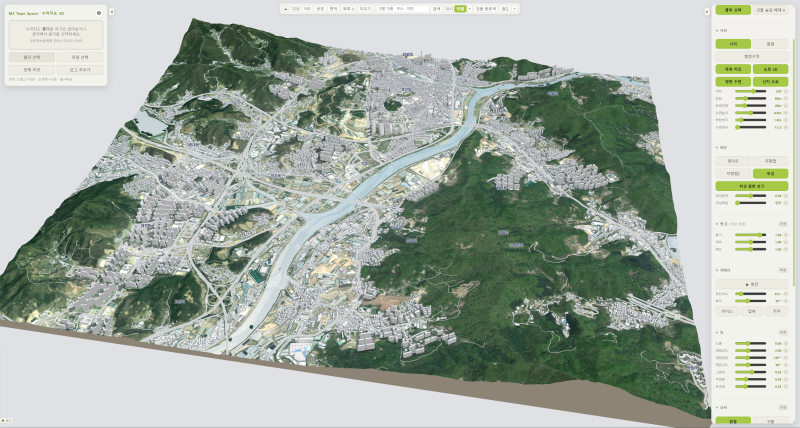Collapse the 카메라 section header
Viewport: 800px width, 428px height.
[x=723, y=270]
